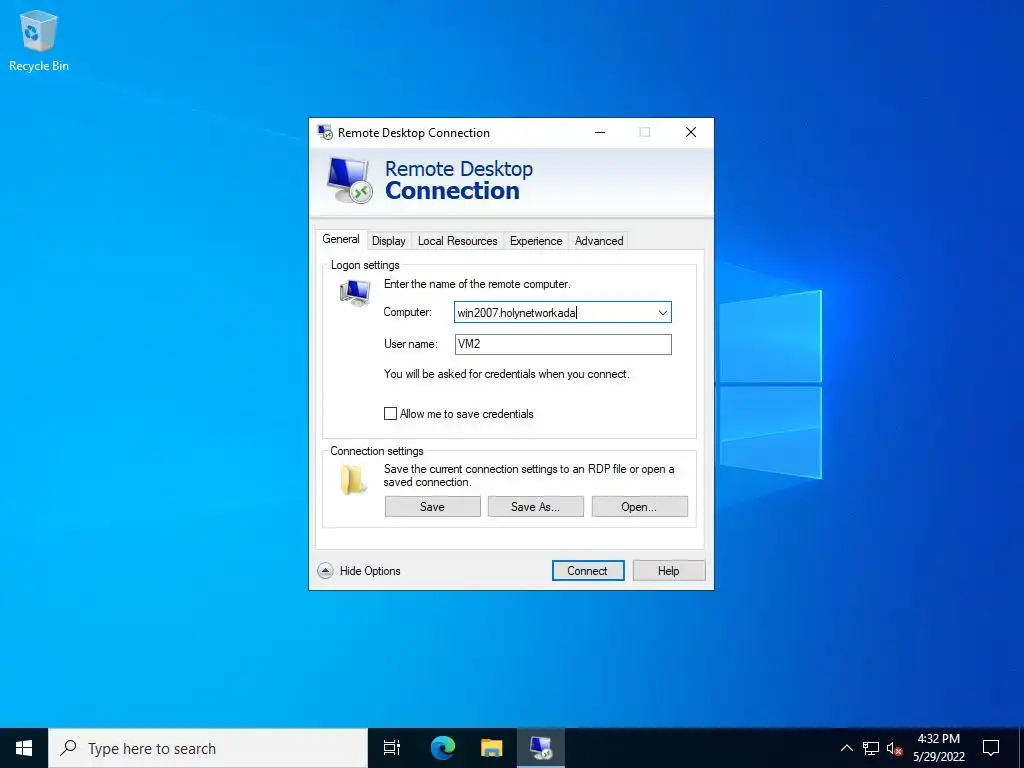Click the muted volume tray icon
Screen dimensions: 1024x768
[x=894, y=748]
